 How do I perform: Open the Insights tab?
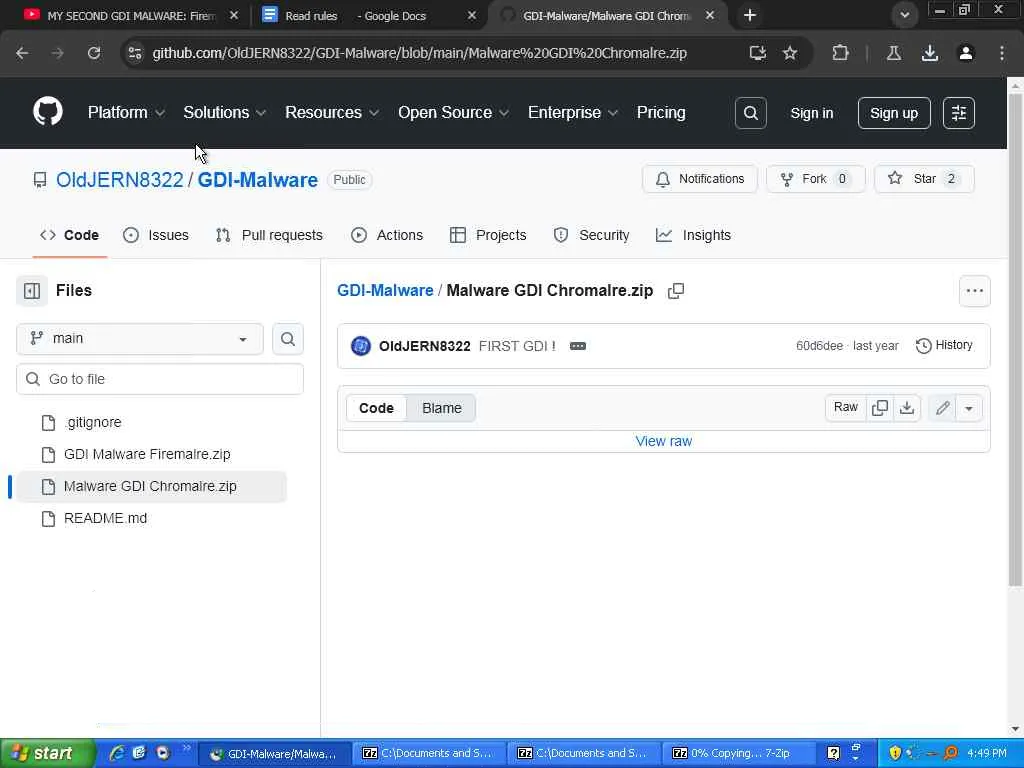click(694, 235)
